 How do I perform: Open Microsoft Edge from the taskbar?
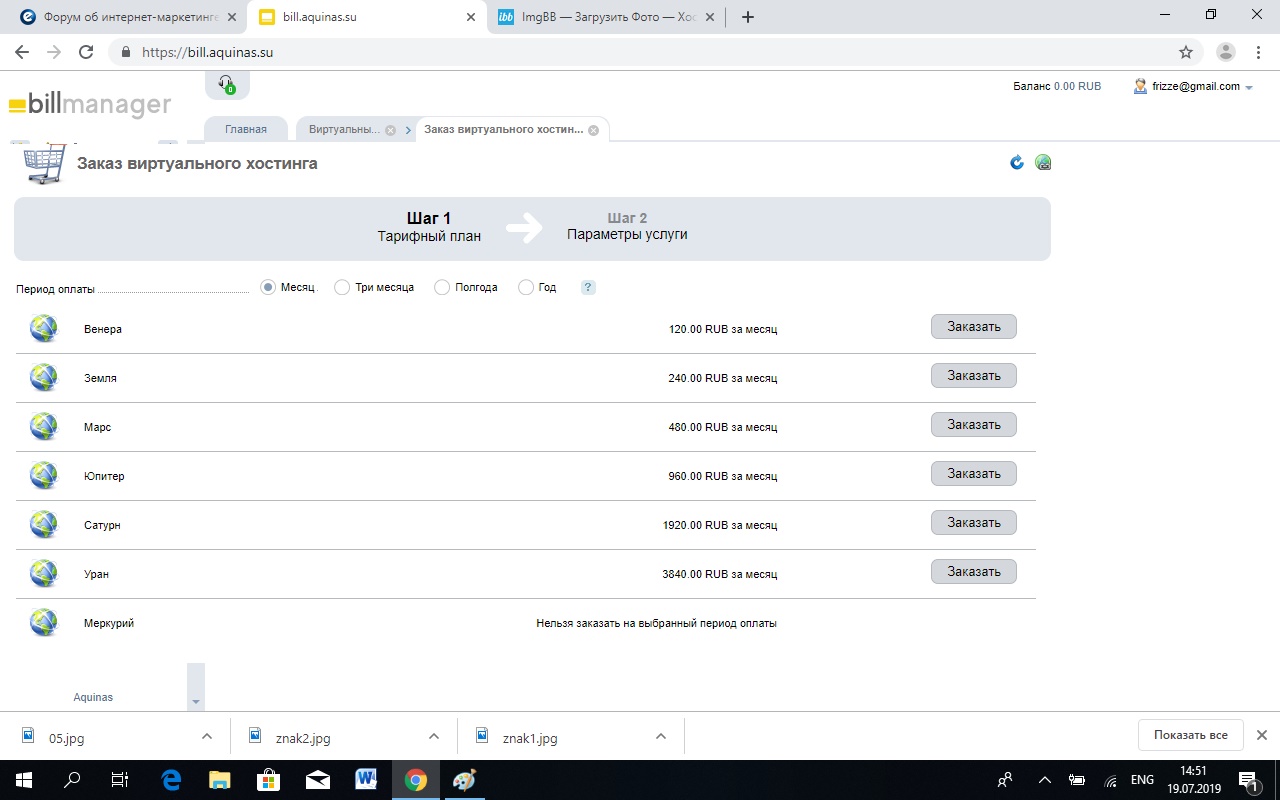172,780
